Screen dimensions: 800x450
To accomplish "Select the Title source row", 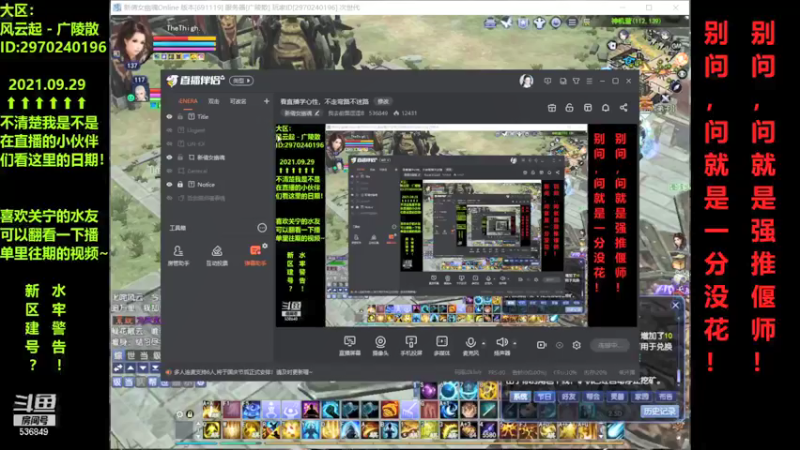I will [x=217, y=116].
